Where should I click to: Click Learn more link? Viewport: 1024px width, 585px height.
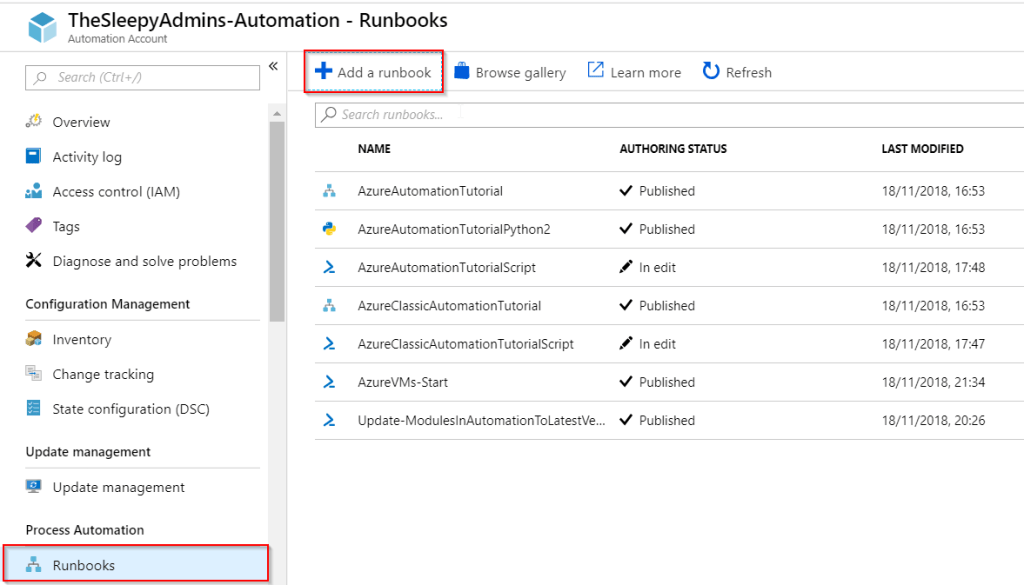pyautogui.click(x=635, y=72)
